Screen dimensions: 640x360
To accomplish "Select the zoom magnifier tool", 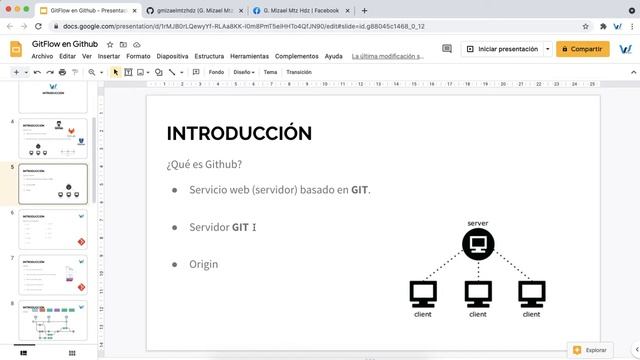I will (x=92, y=72).
